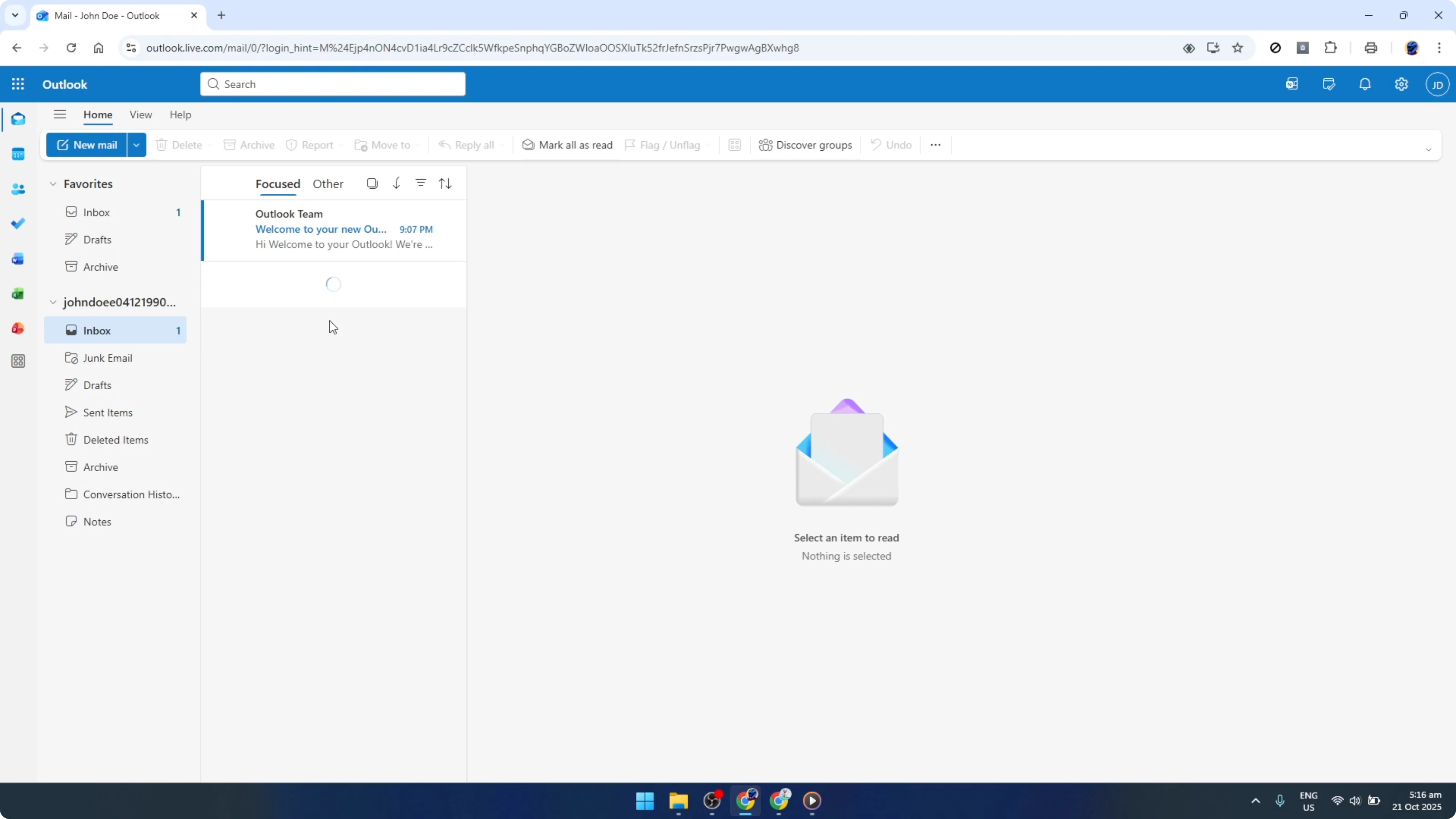Switch to the Help ribbon tab

click(180, 115)
